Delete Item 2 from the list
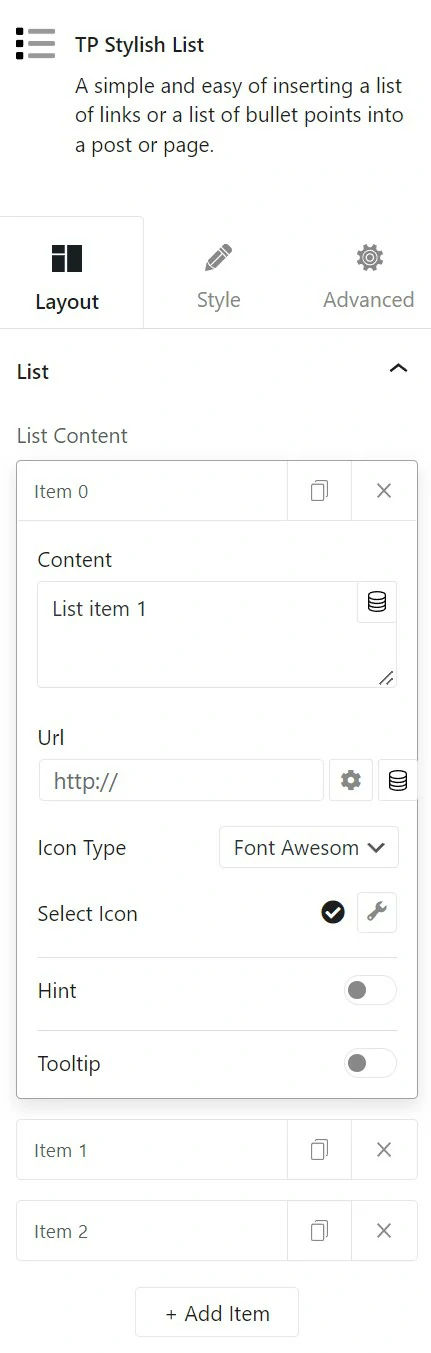 (384, 1231)
